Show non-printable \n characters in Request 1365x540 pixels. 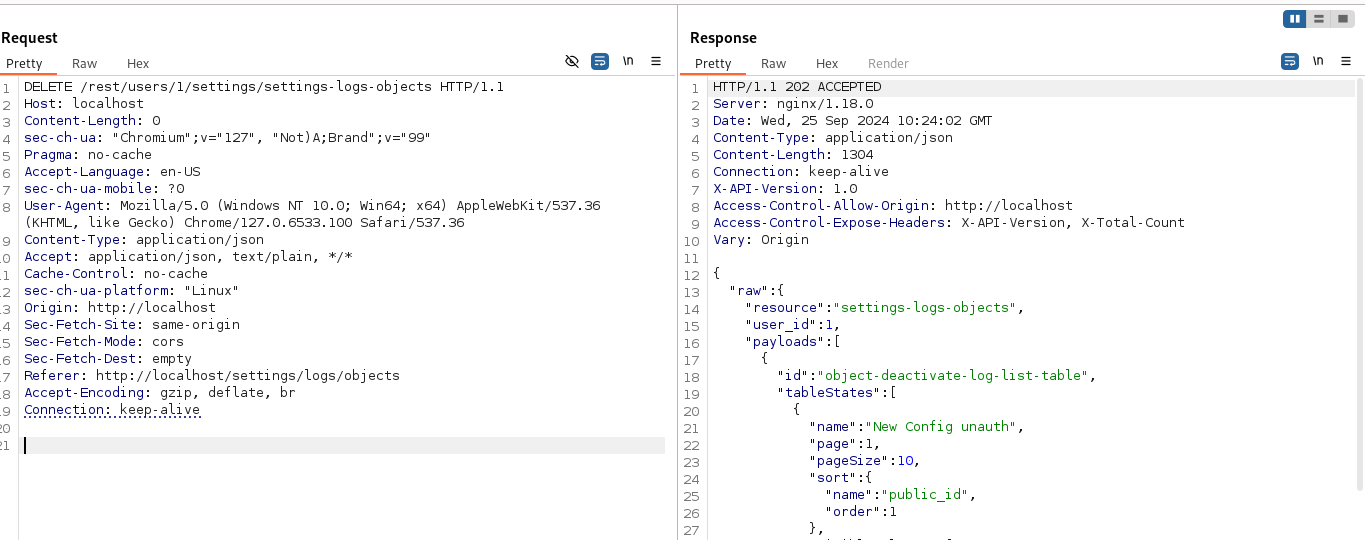(628, 61)
